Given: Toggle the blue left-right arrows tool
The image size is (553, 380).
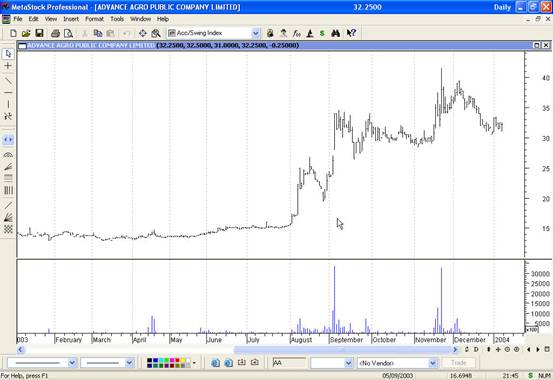Looking at the screenshot, I should 8,140.
